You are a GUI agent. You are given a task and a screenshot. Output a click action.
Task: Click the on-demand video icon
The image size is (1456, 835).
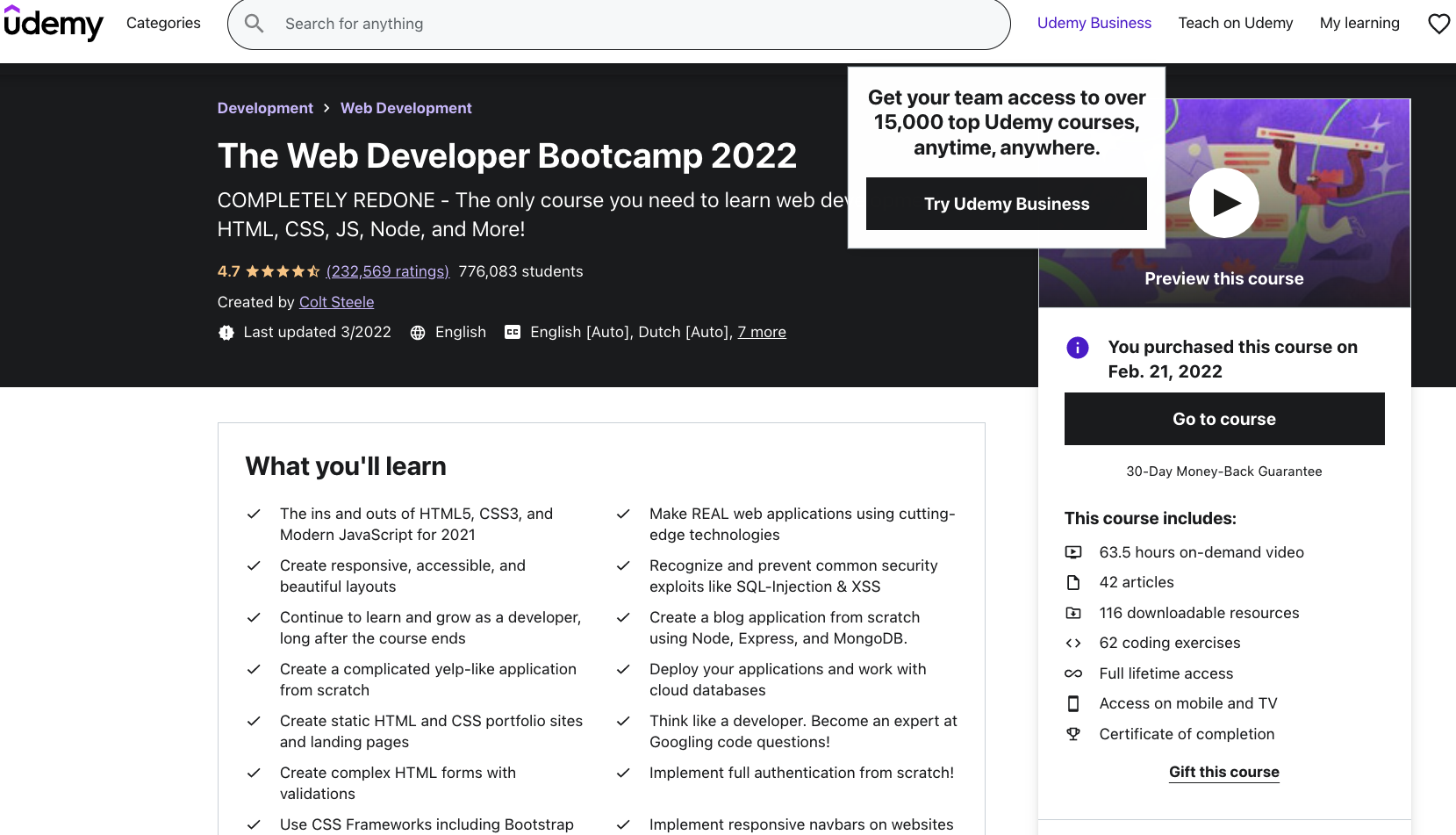coord(1073,552)
